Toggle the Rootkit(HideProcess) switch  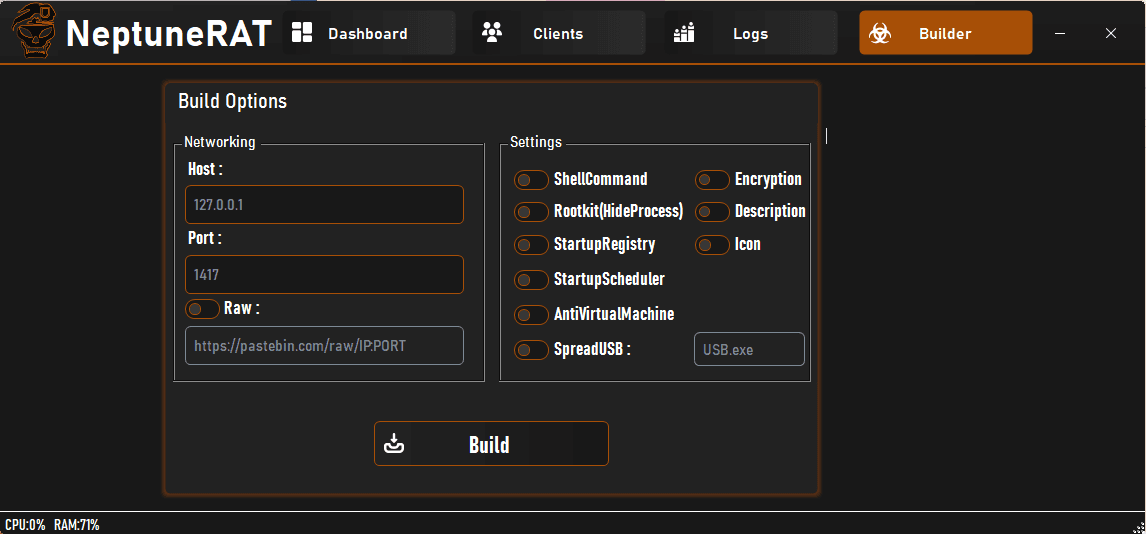click(531, 212)
